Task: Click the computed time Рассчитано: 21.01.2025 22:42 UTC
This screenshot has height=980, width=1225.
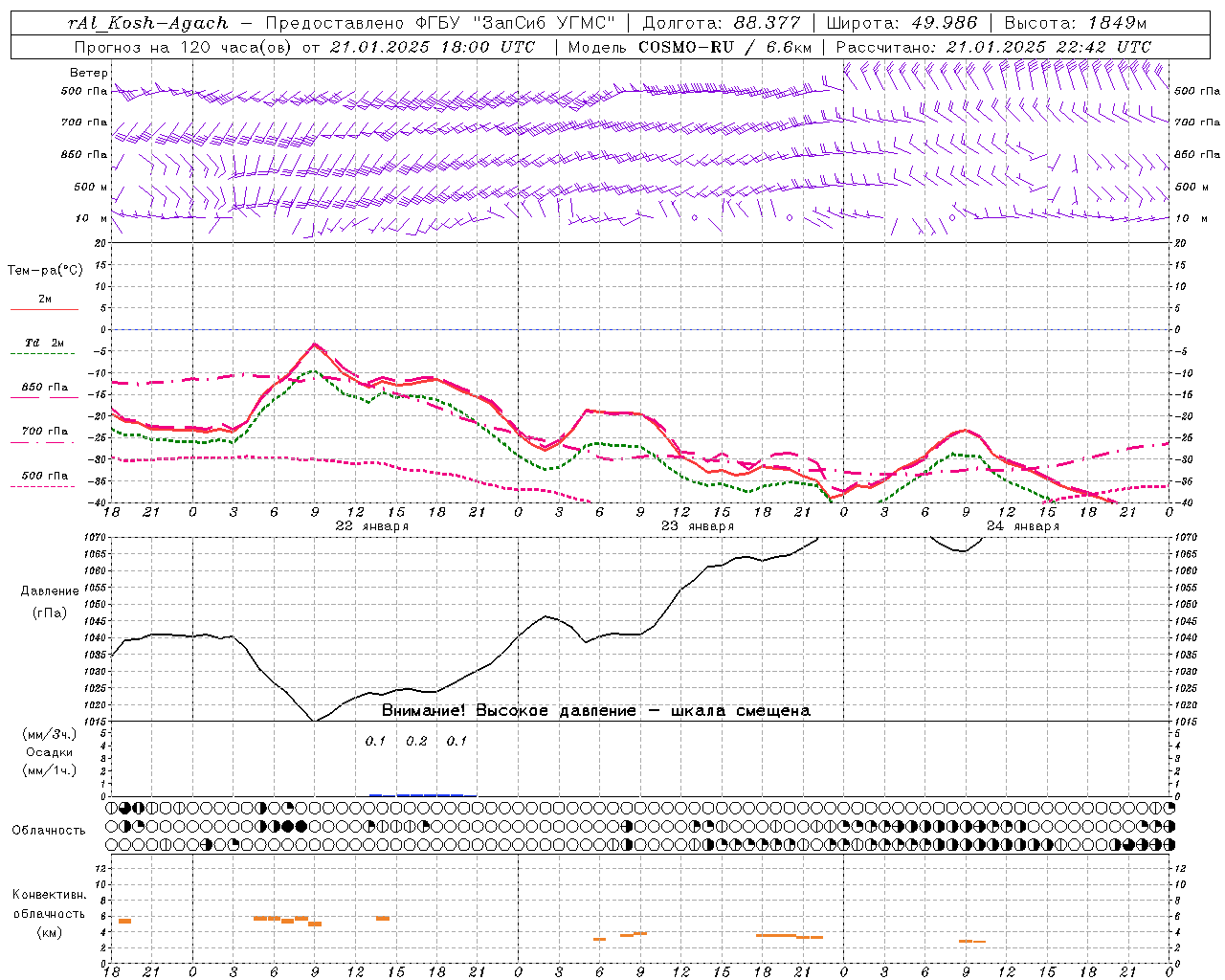Action: (993, 47)
